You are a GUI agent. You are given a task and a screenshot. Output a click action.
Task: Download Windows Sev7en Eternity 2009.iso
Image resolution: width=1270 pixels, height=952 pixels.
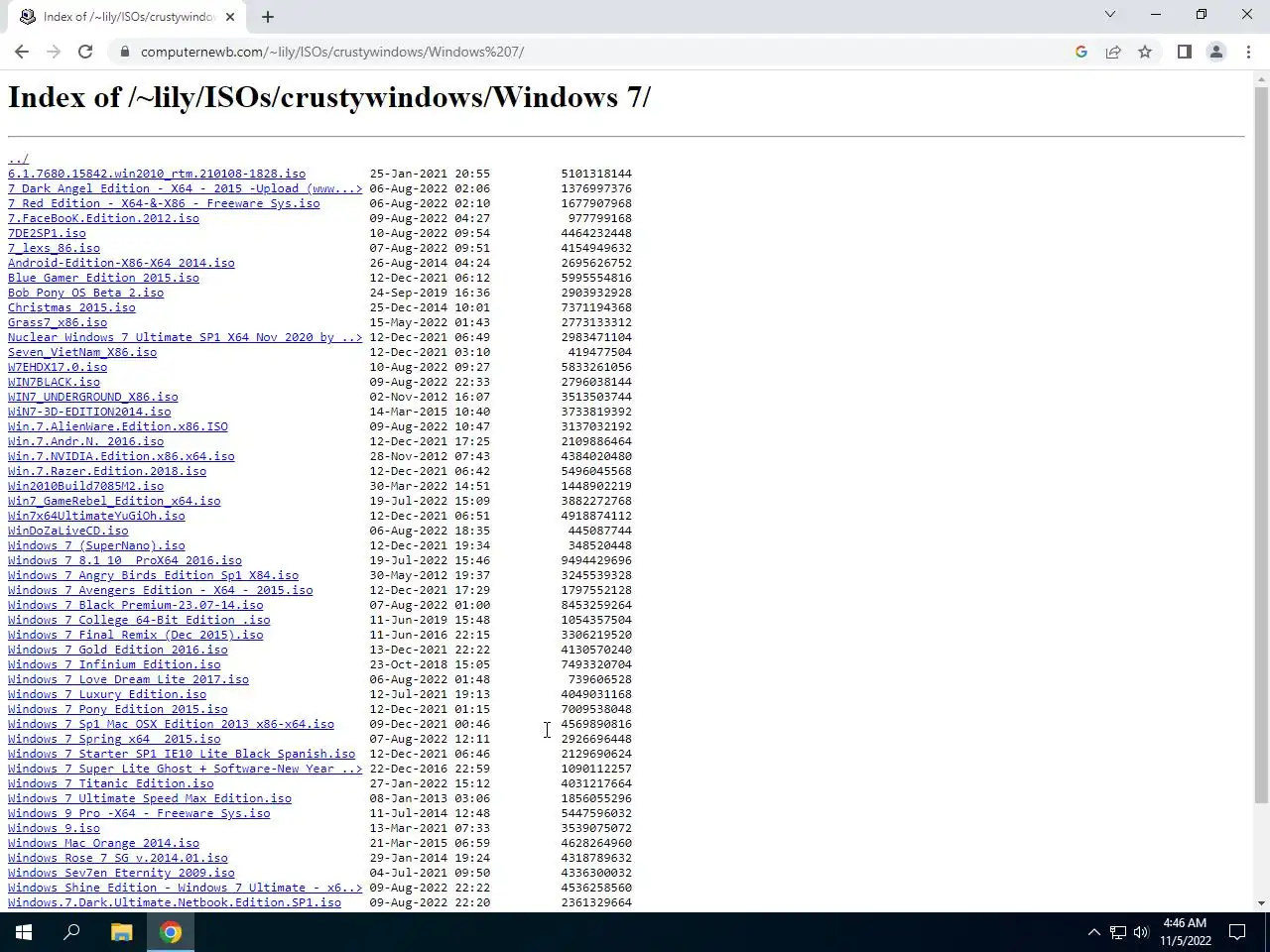tap(121, 873)
